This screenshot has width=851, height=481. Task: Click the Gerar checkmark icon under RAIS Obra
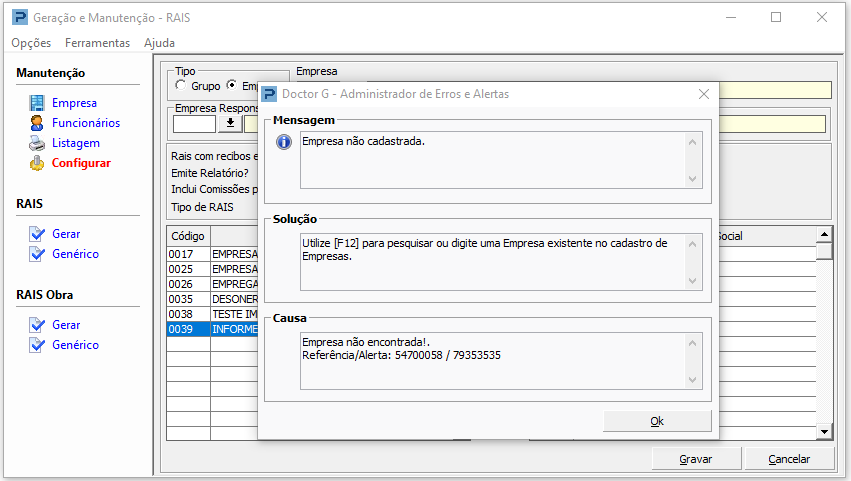coord(37,325)
